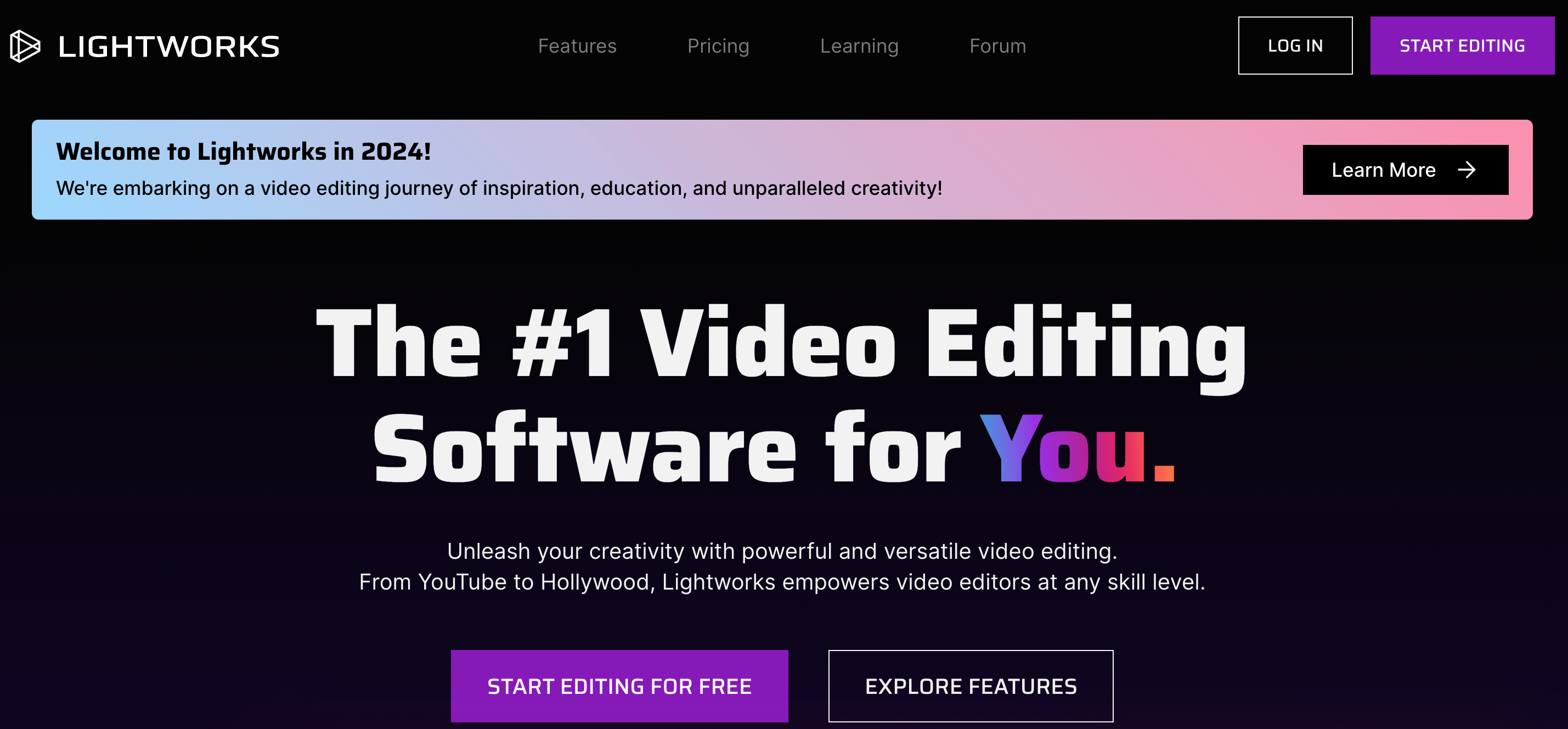Open the Features navigation menu
The width and height of the screenshot is (1568, 729).
tap(577, 45)
